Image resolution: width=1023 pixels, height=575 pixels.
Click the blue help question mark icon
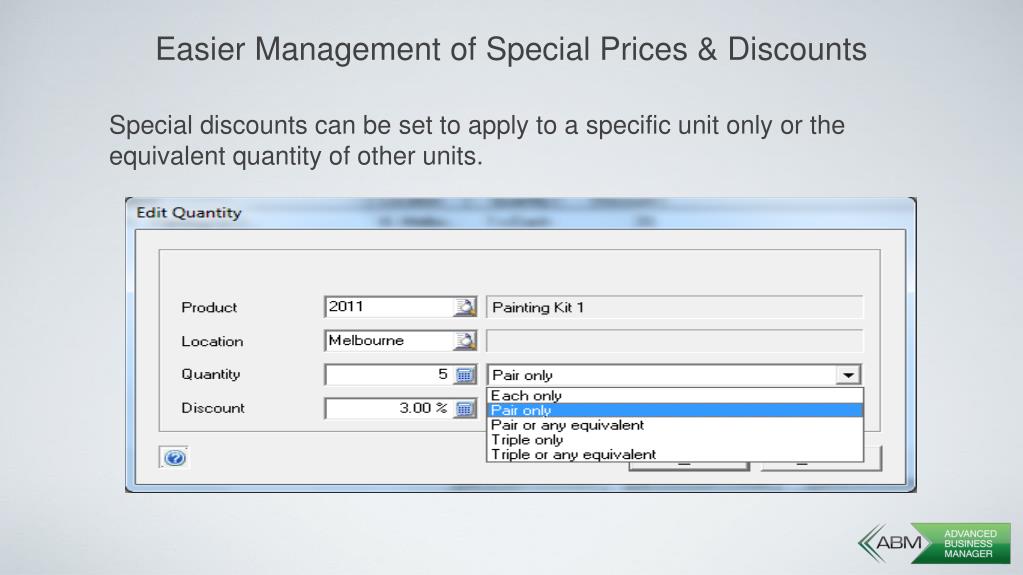tap(174, 458)
